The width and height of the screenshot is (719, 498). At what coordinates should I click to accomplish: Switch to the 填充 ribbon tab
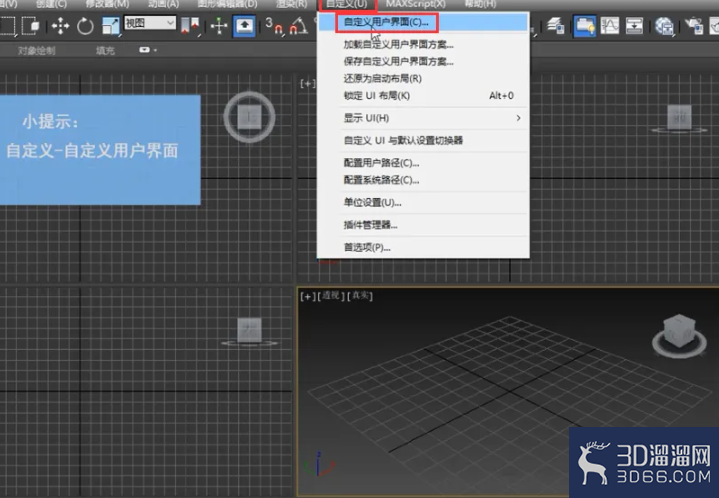click(105, 50)
